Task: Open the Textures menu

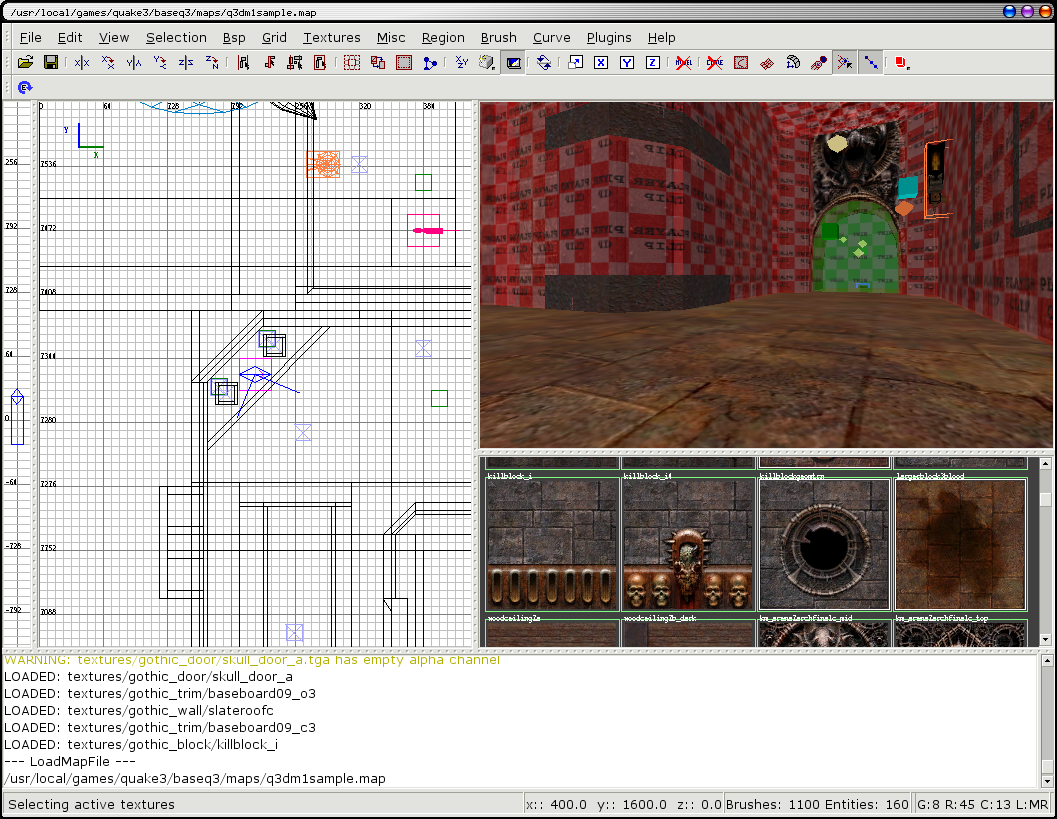Action: pos(331,37)
